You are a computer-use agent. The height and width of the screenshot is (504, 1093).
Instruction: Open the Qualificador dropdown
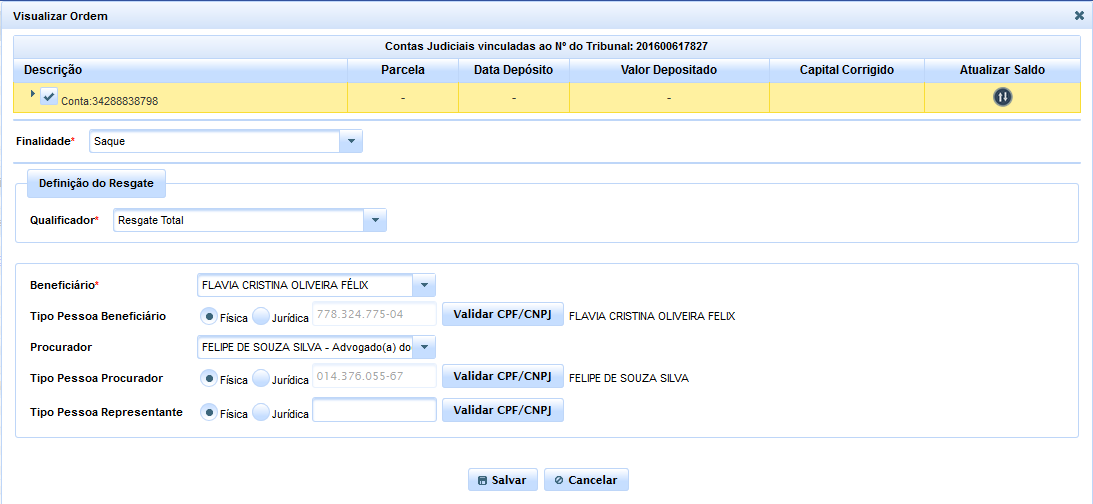click(x=374, y=220)
